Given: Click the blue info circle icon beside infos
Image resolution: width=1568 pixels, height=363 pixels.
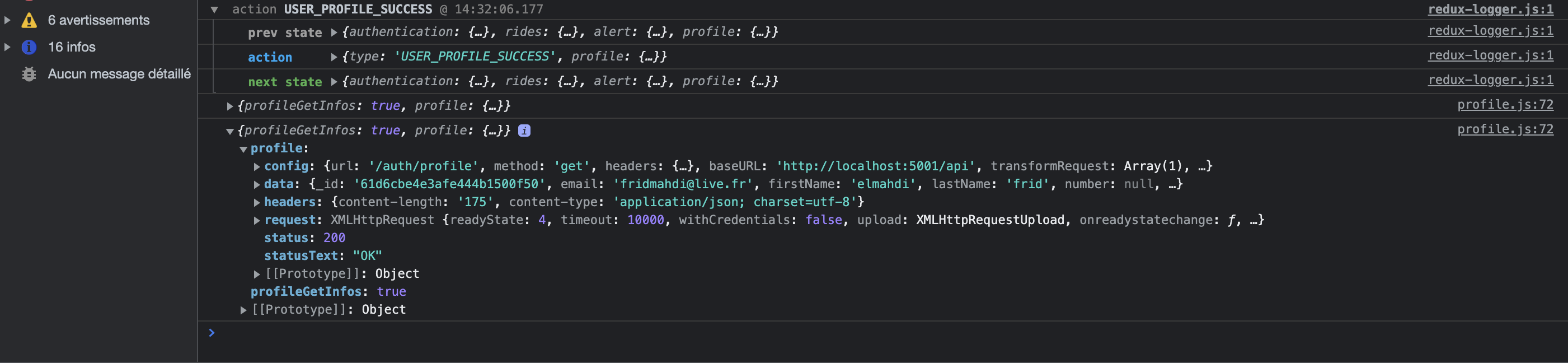Looking at the screenshot, I should (29, 47).
